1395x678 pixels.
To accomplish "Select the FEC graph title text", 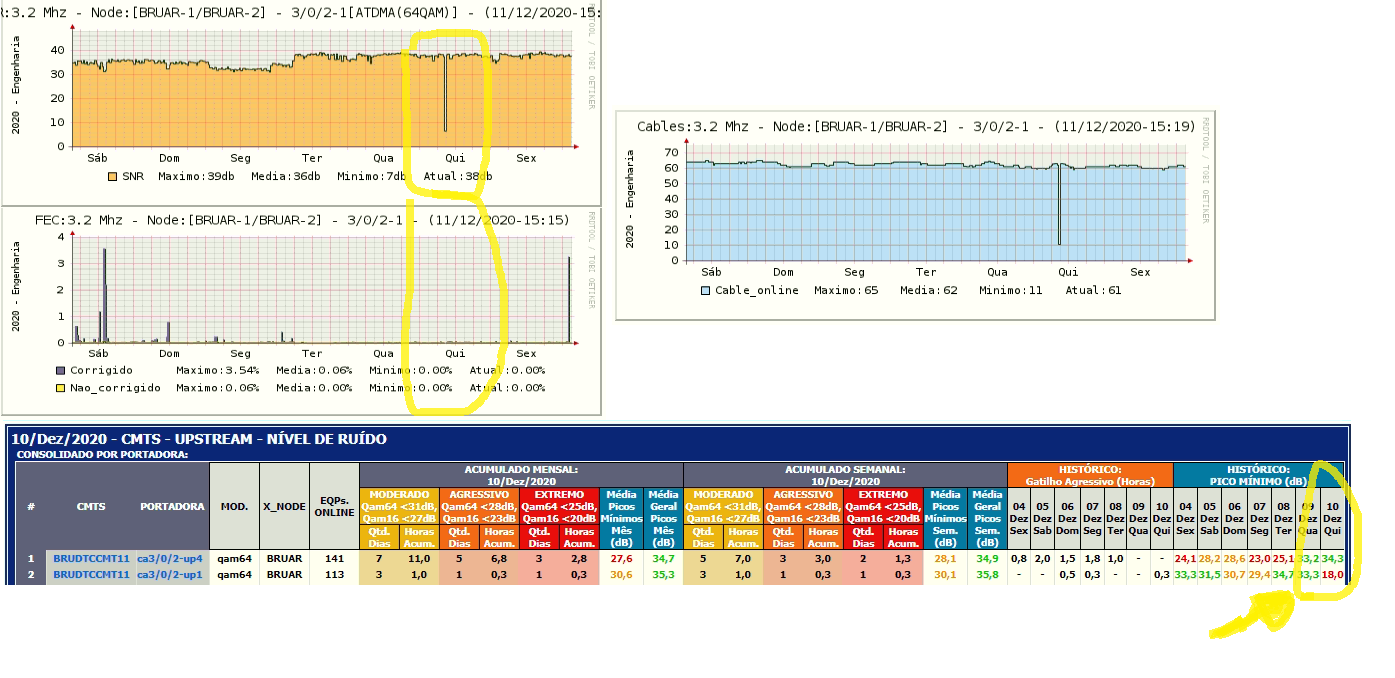I will tap(302, 220).
